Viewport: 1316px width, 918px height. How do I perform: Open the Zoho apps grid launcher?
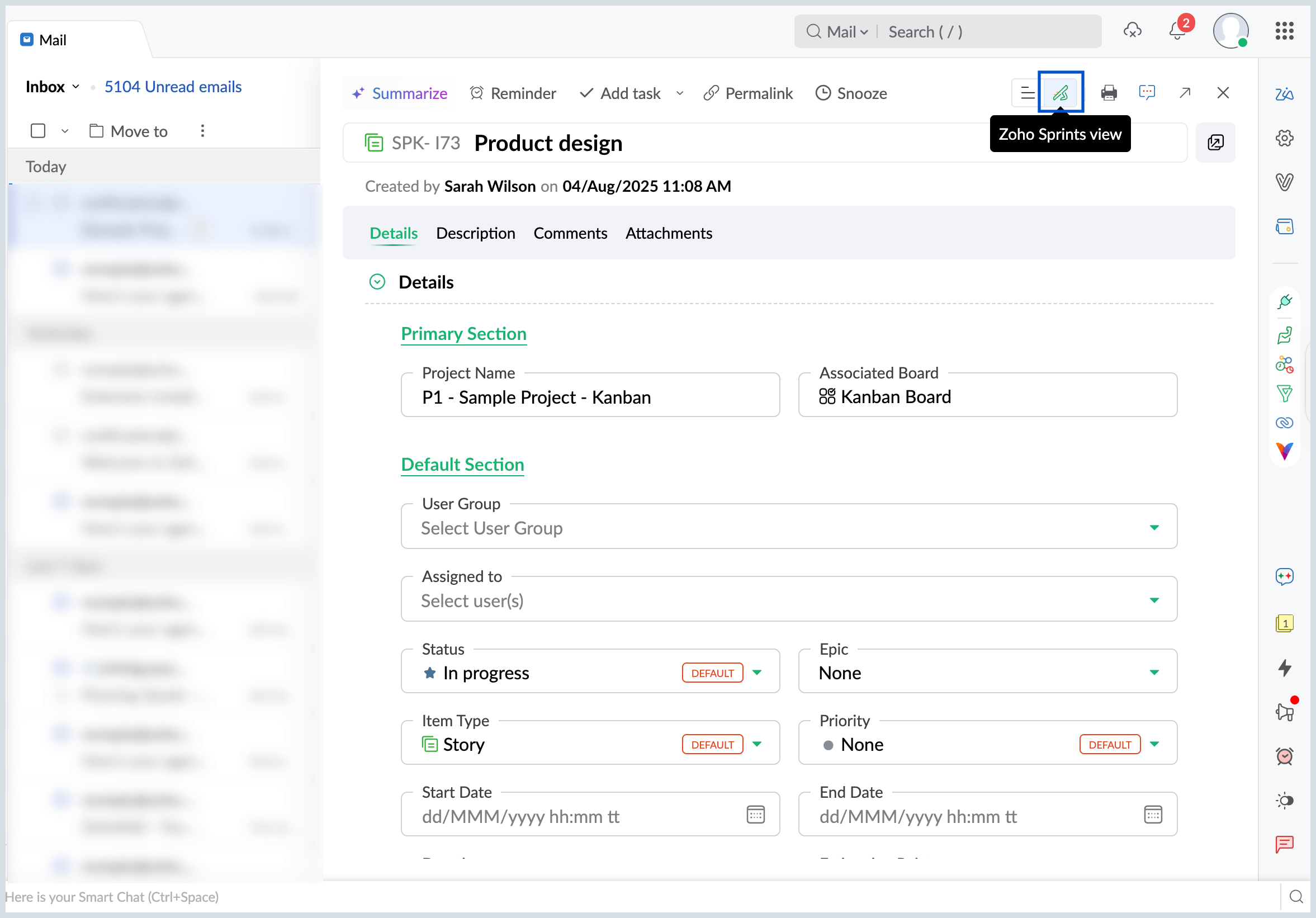pos(1285,31)
